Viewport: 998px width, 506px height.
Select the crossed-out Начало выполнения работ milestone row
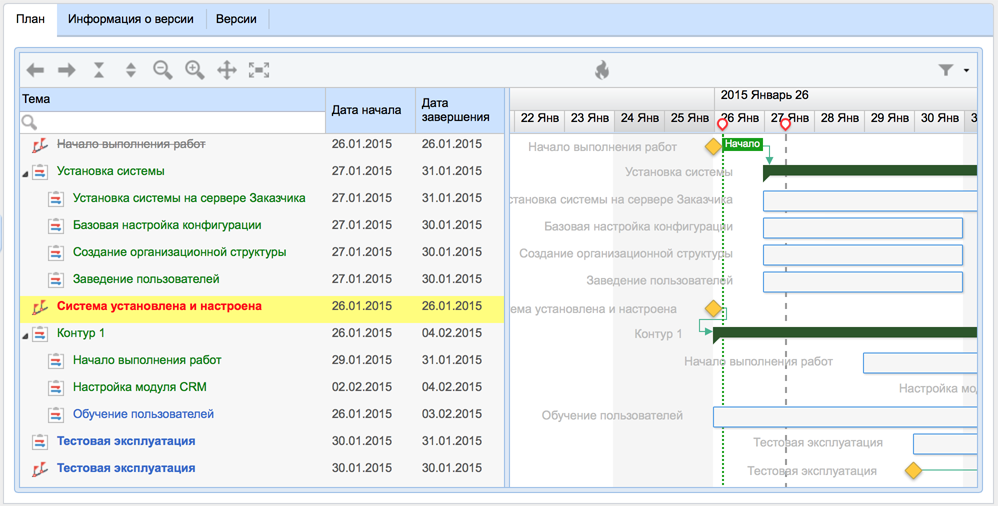(x=131, y=144)
